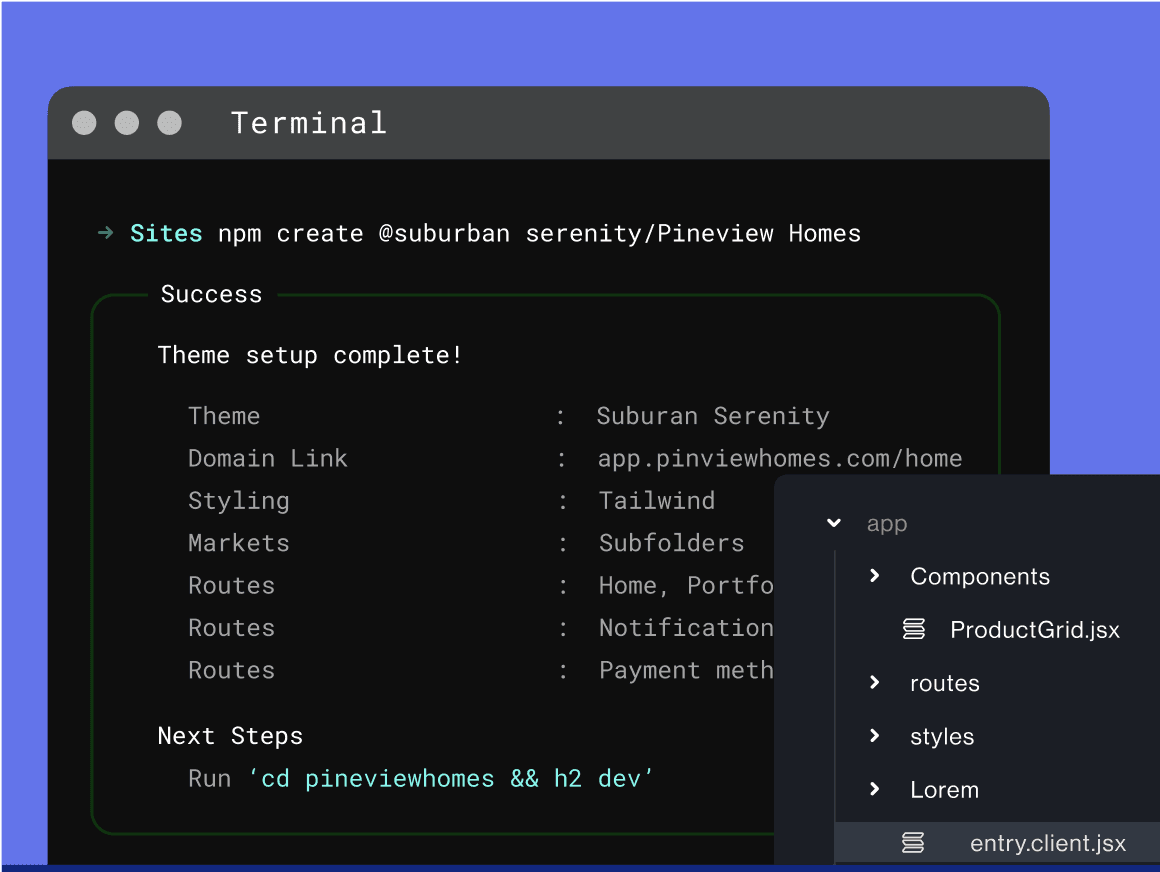Collapse the app folder

tap(833, 523)
